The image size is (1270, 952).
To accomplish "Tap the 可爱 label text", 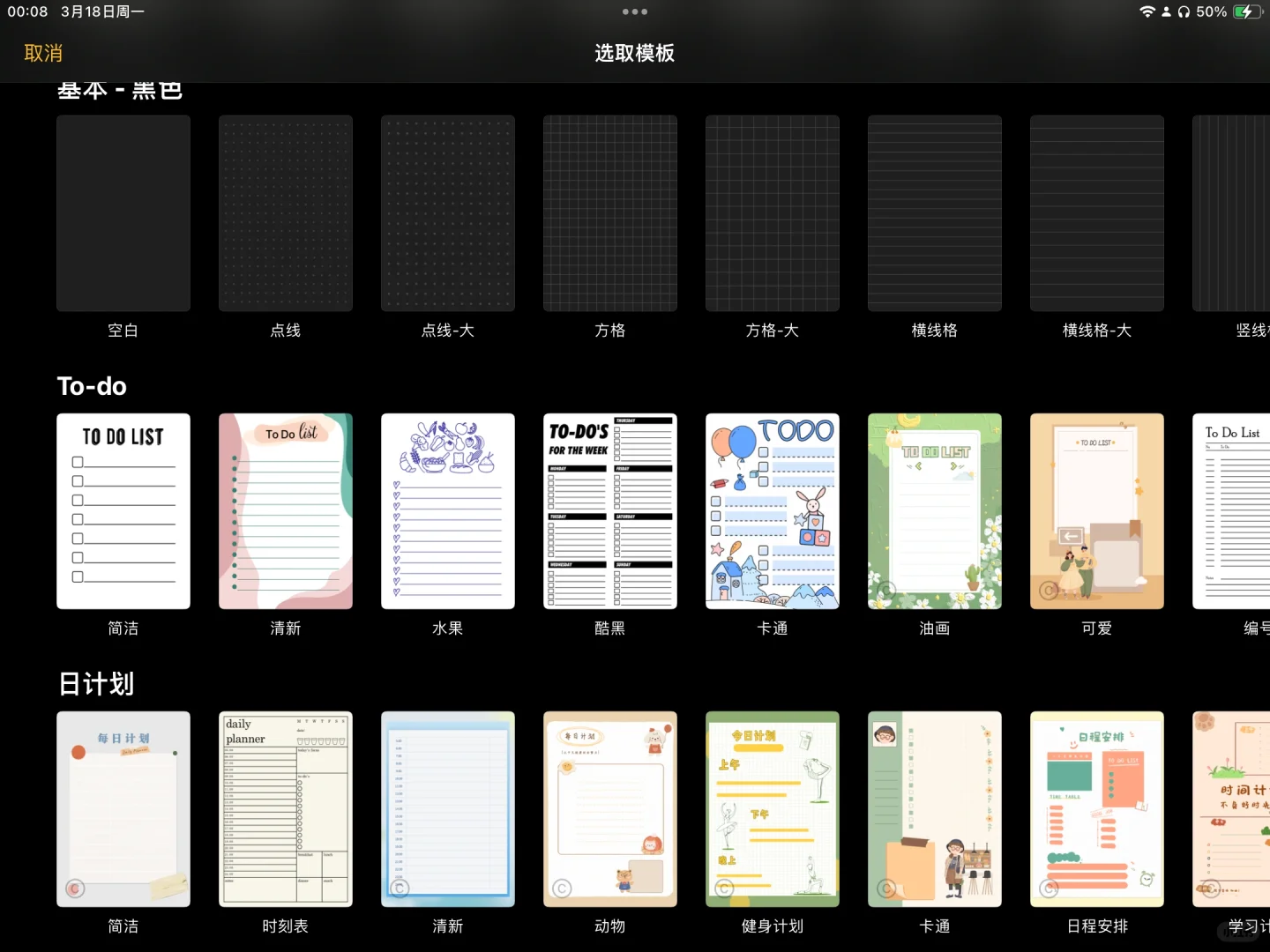I will coord(1097,628).
